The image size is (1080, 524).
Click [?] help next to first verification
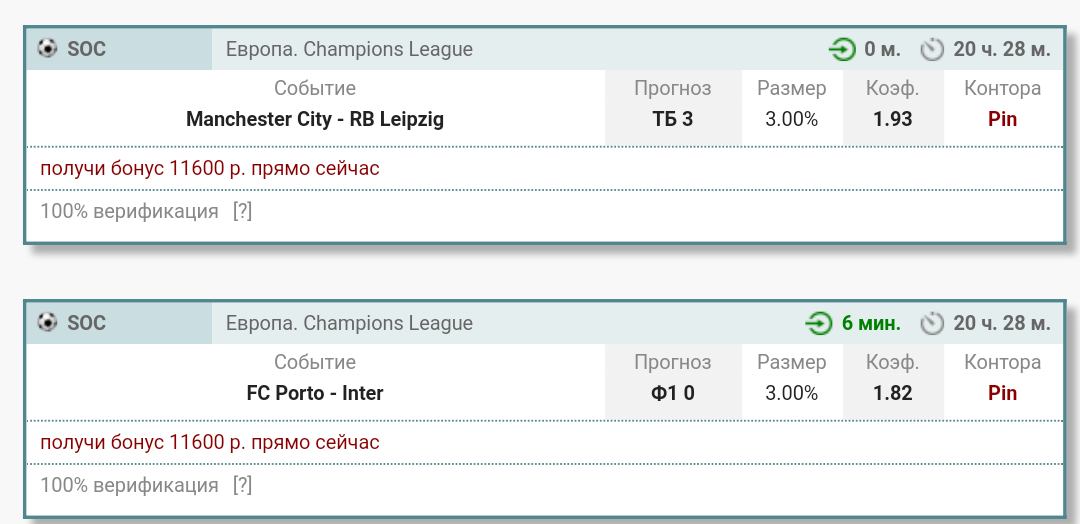pos(242,212)
